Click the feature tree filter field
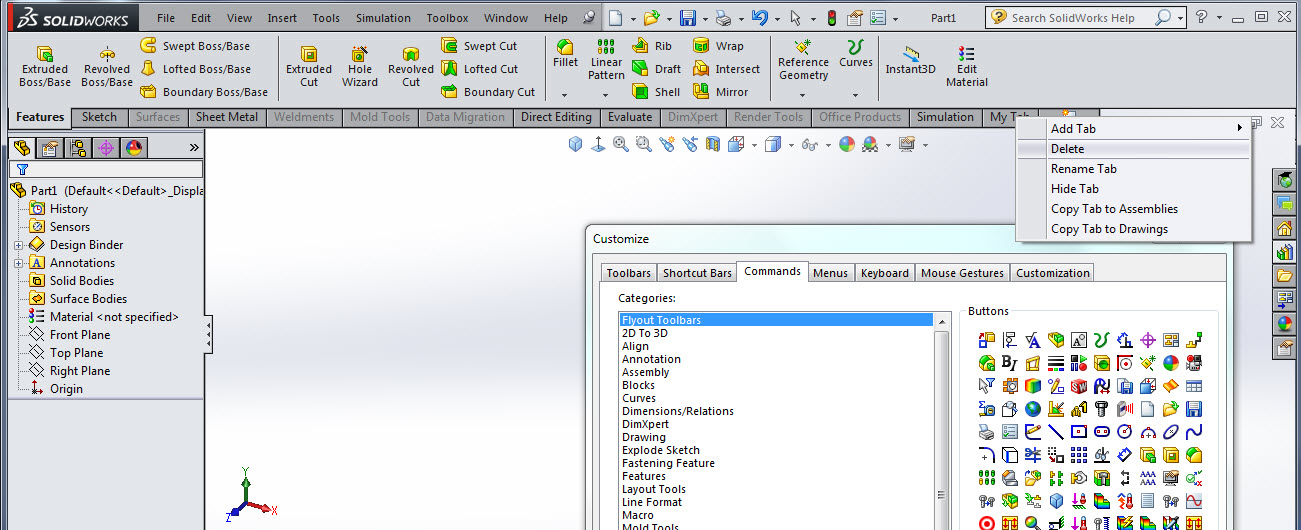 click(x=106, y=170)
